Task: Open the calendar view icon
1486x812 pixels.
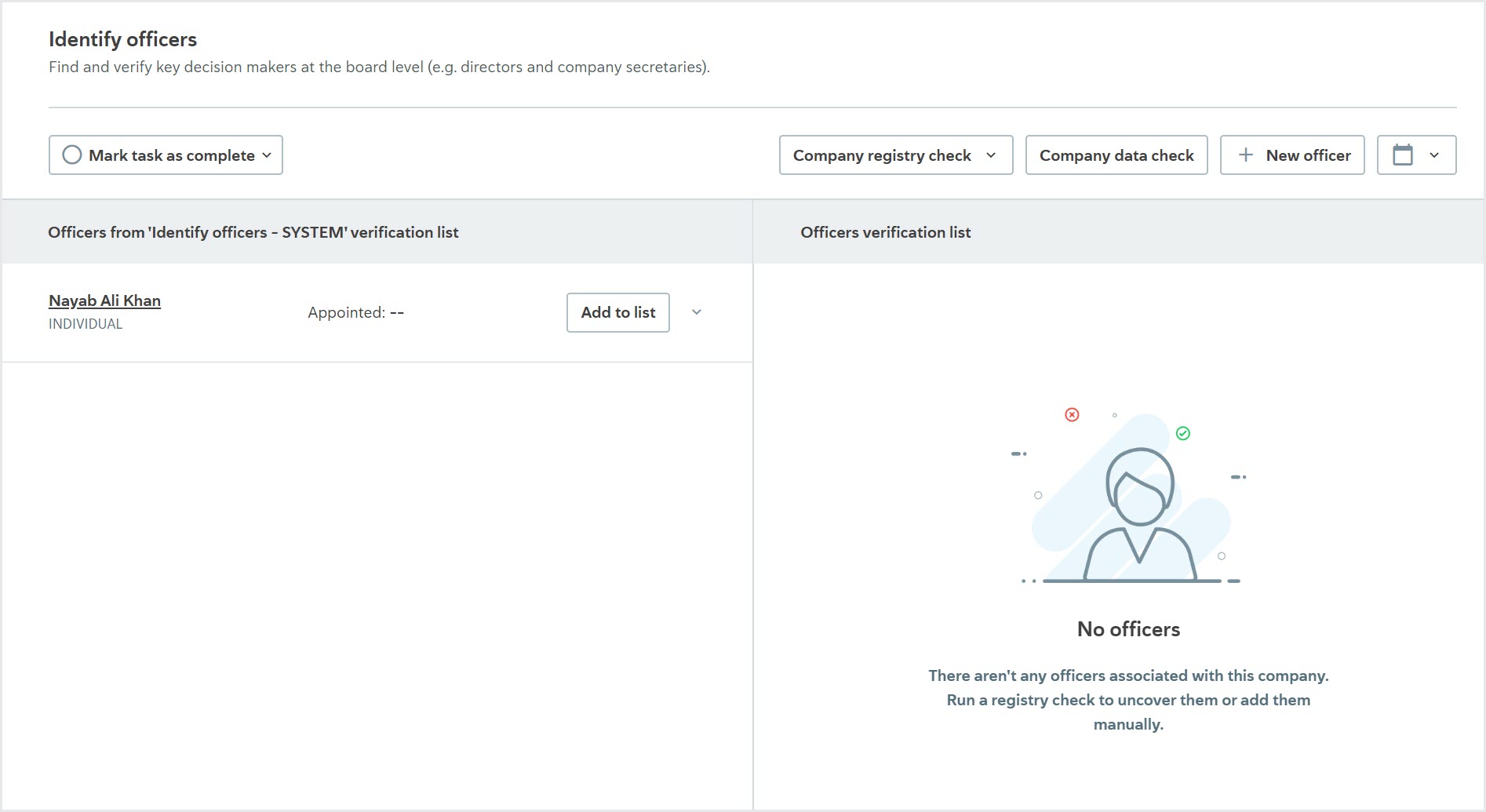Action: pyautogui.click(x=1404, y=155)
